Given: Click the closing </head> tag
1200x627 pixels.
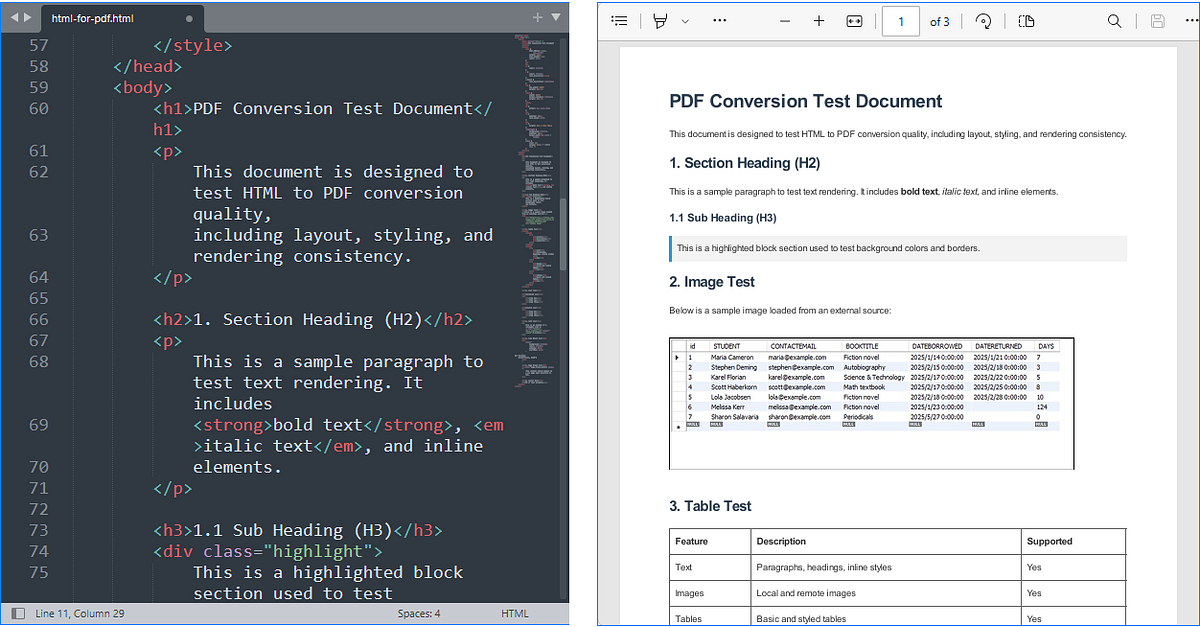Looking at the screenshot, I should point(148,66).
